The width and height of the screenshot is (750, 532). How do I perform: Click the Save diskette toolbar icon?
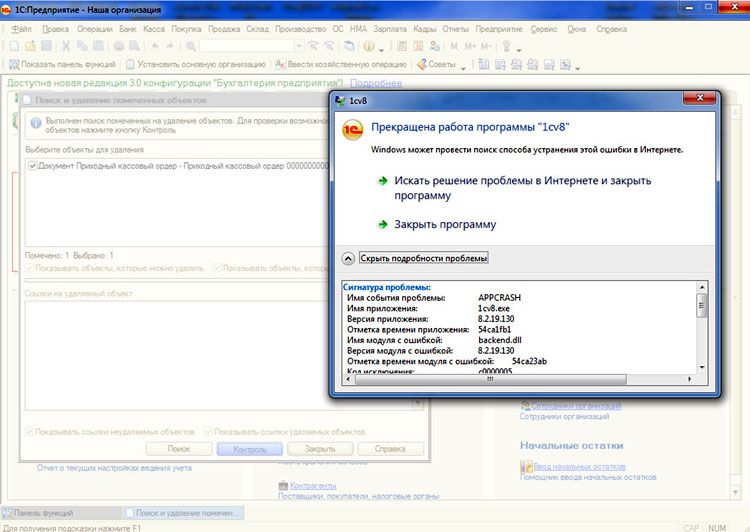tap(46, 46)
